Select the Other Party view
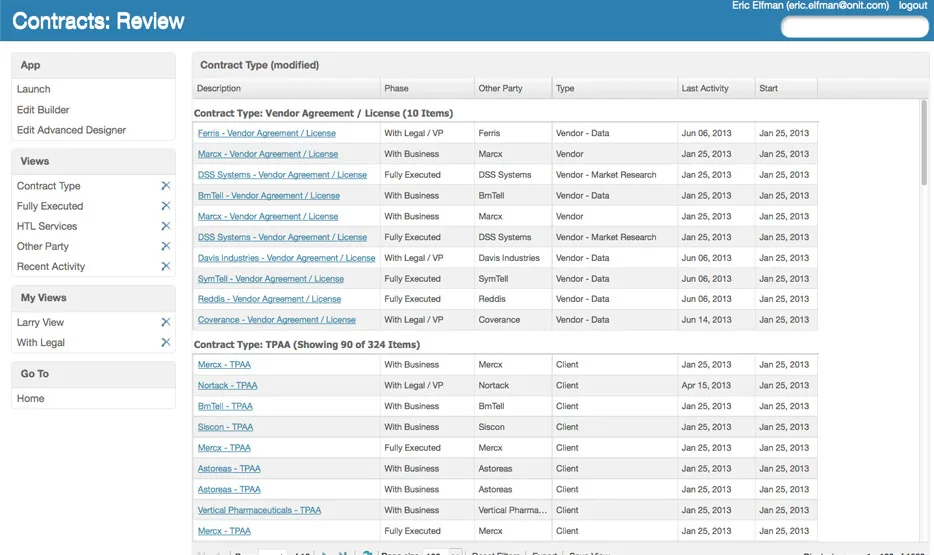This screenshot has height=555, width=934. pos(43,247)
